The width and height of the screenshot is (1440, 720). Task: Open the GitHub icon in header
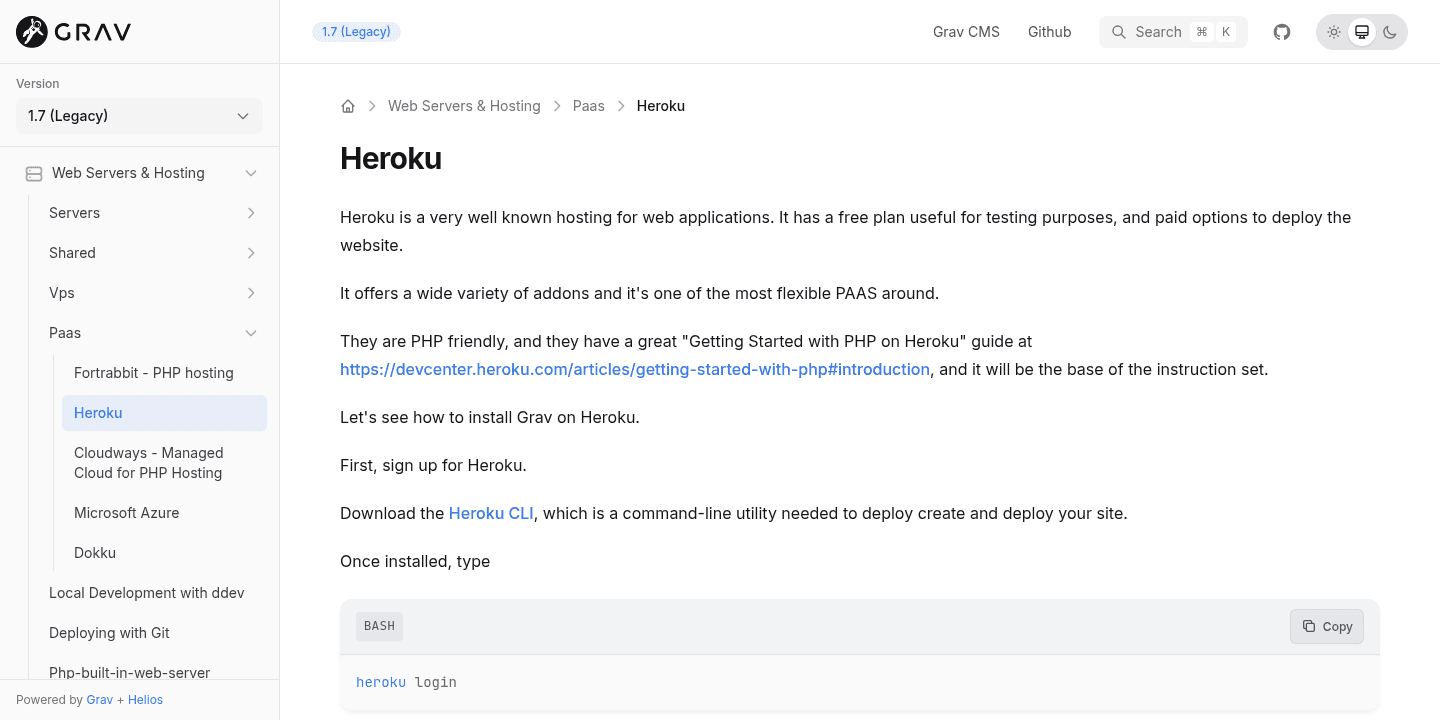[1282, 32]
